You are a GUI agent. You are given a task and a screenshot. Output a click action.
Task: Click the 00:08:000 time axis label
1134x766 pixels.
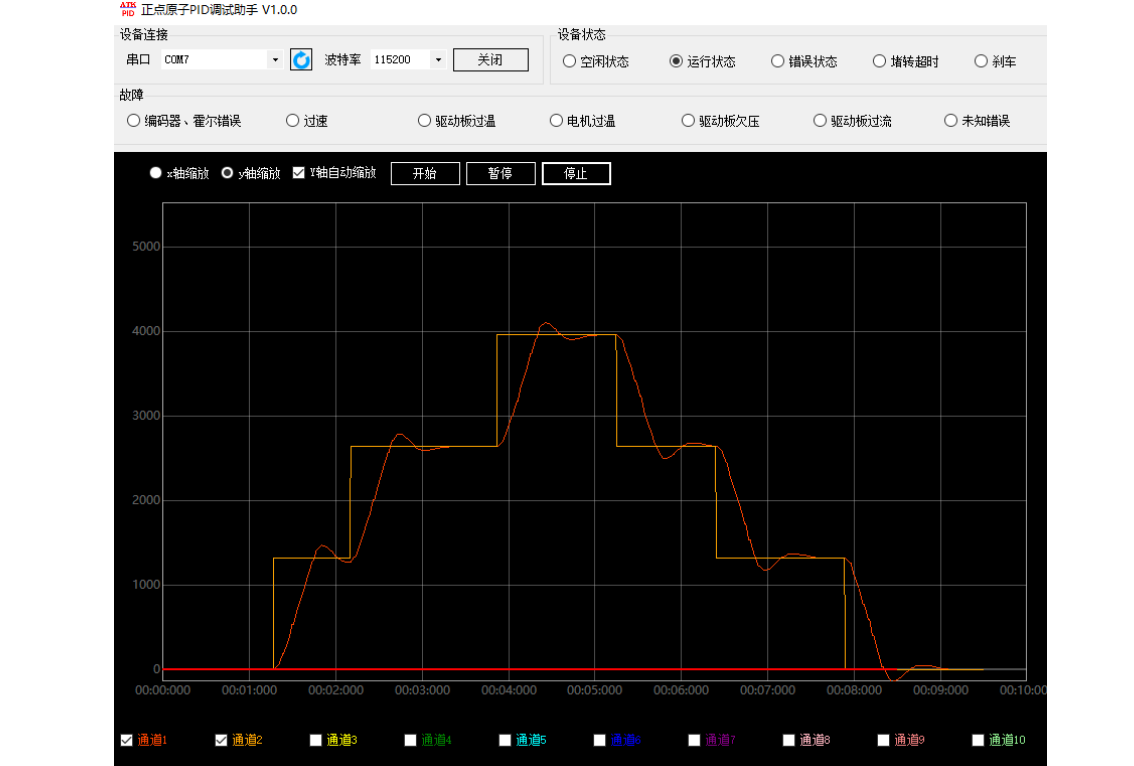pyautogui.click(x=854, y=691)
